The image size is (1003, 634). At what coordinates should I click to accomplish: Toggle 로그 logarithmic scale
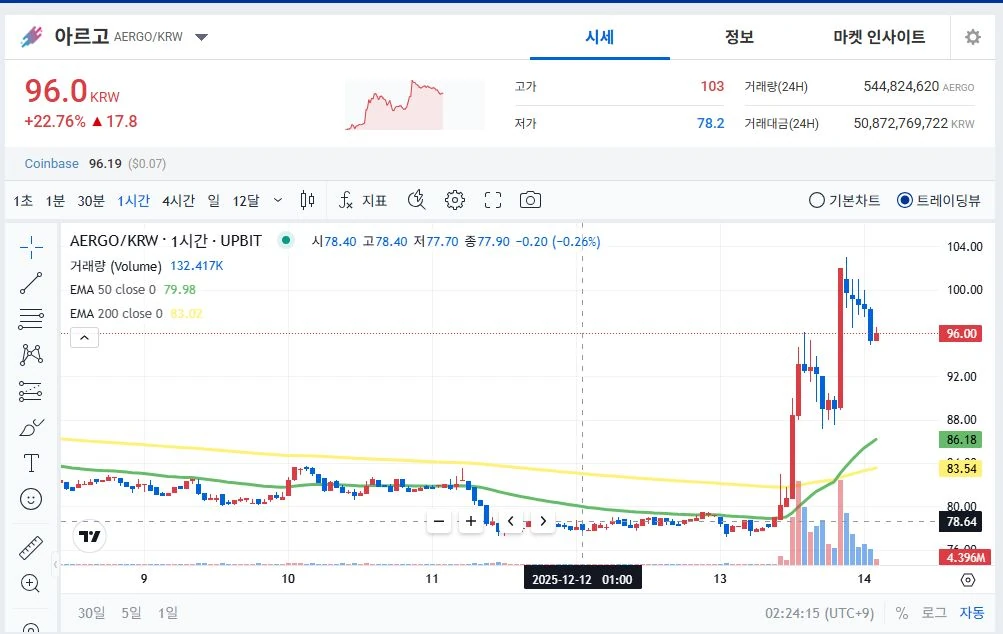tap(934, 613)
